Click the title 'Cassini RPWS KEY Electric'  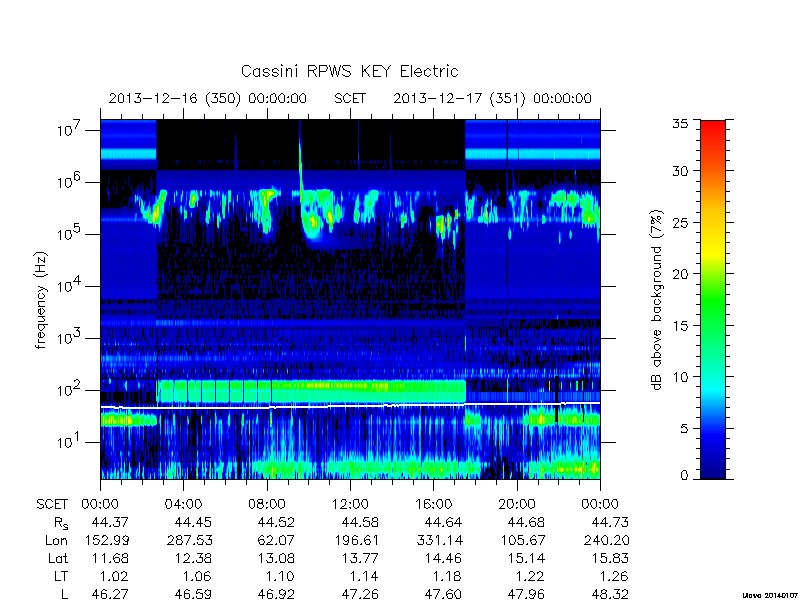(x=349, y=71)
